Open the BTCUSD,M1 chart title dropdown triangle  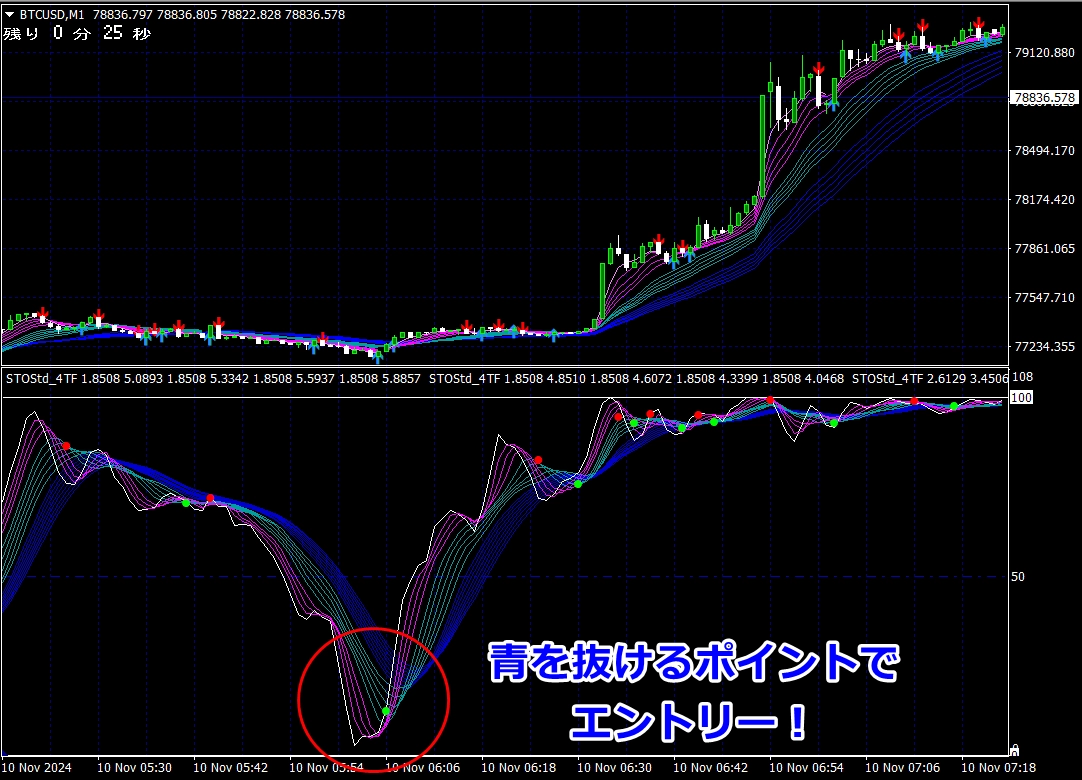[x=9, y=14]
